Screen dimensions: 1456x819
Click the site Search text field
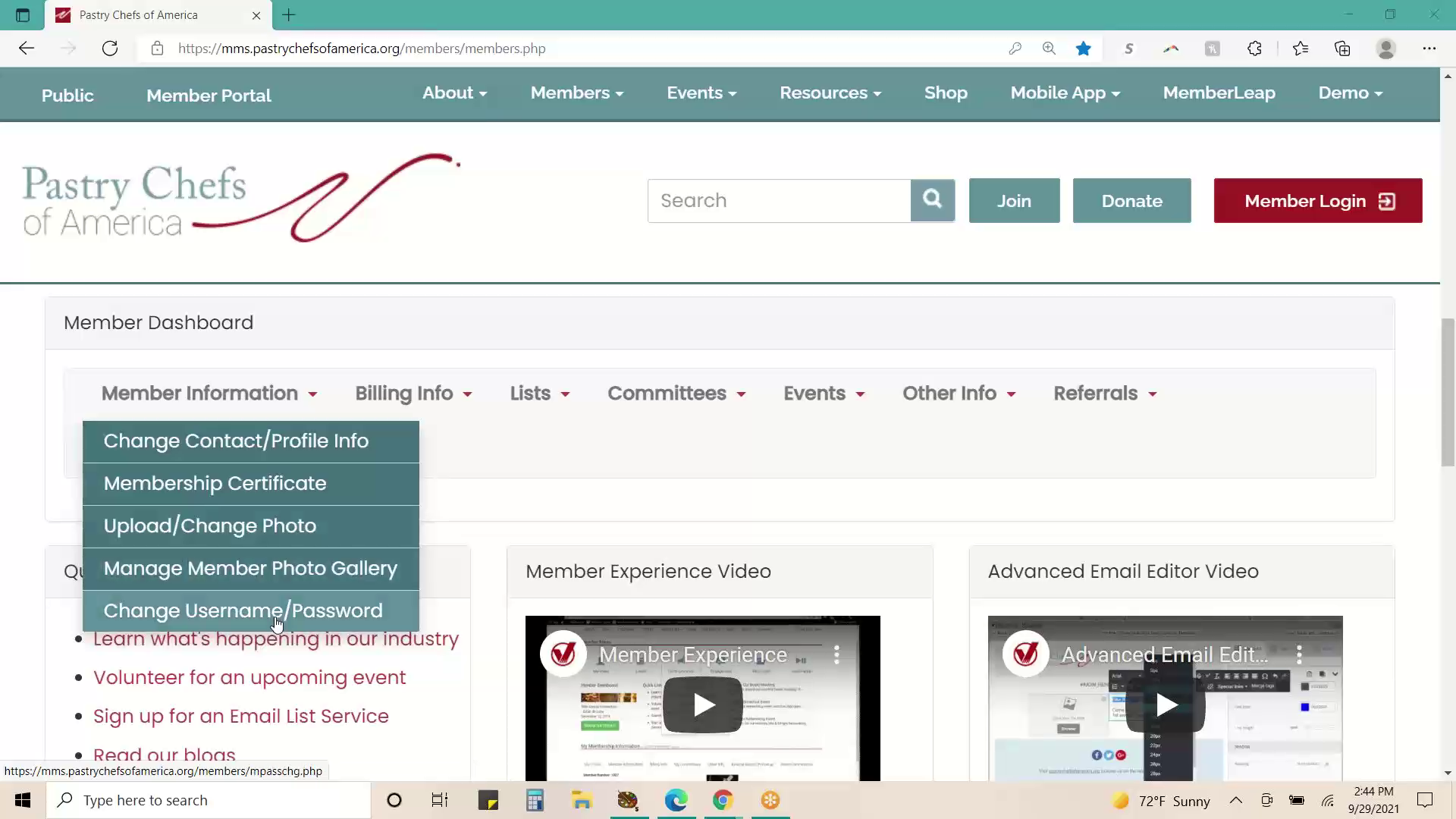click(x=779, y=200)
